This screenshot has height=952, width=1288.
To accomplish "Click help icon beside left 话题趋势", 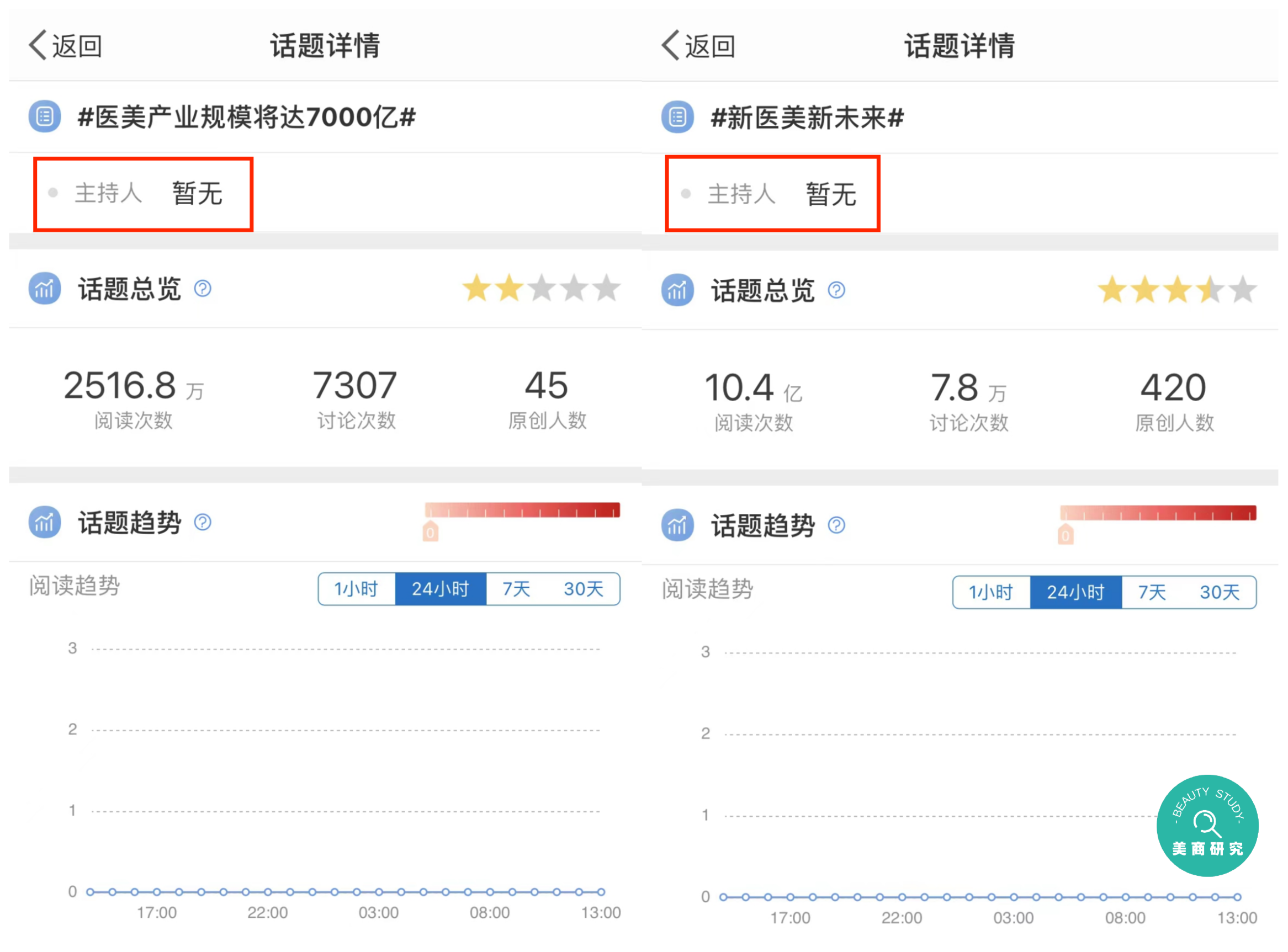I will click(203, 522).
